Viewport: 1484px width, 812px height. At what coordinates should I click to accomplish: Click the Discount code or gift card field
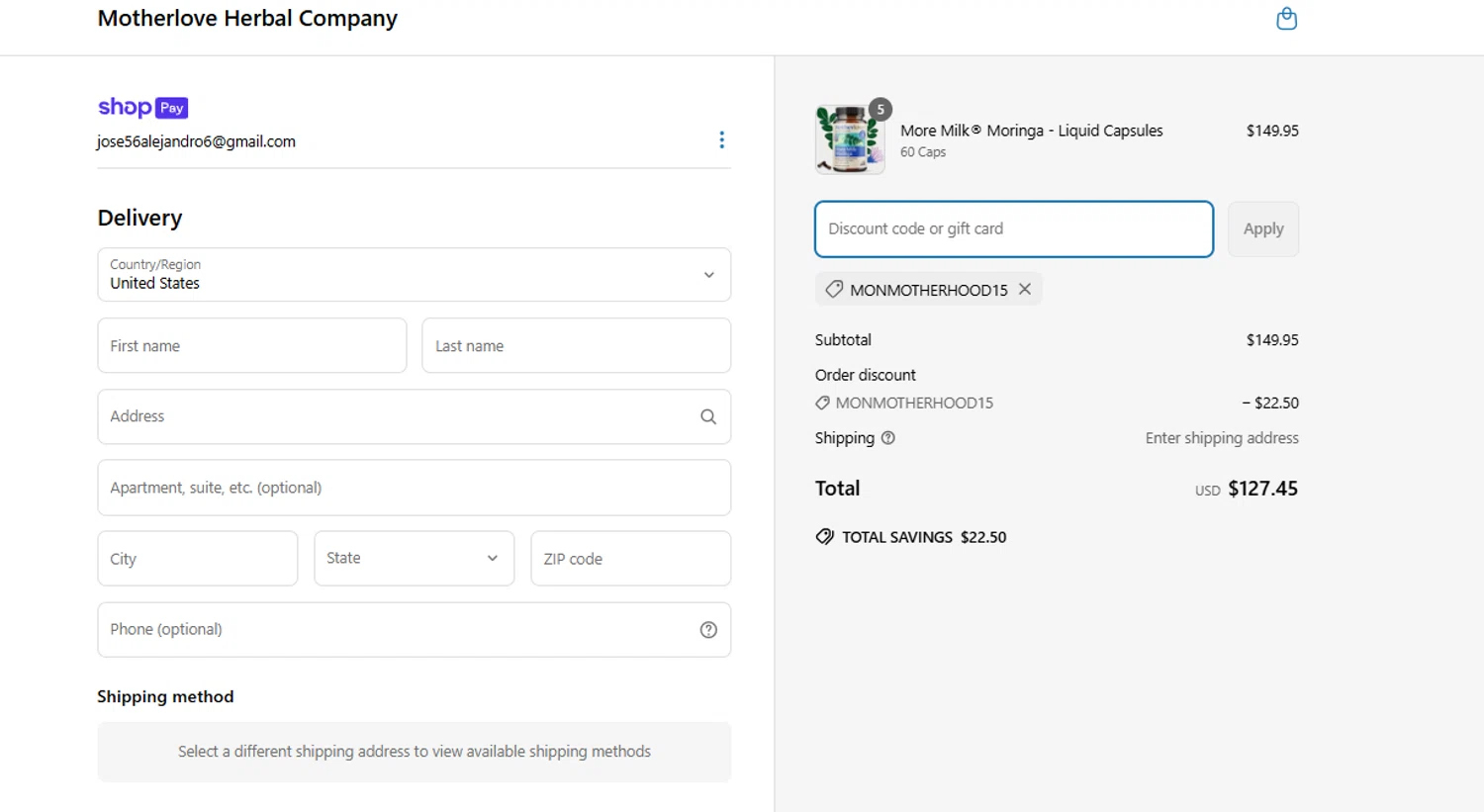pyautogui.click(x=1014, y=228)
